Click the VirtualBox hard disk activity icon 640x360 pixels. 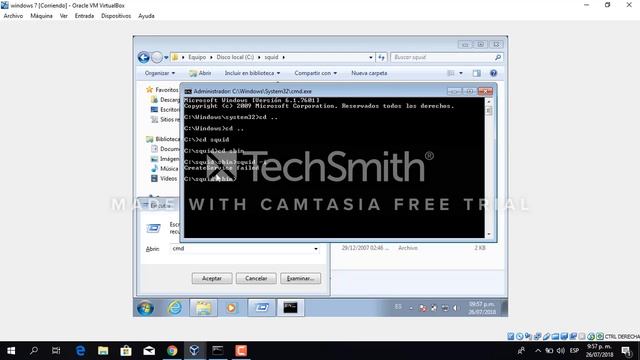coord(511,336)
